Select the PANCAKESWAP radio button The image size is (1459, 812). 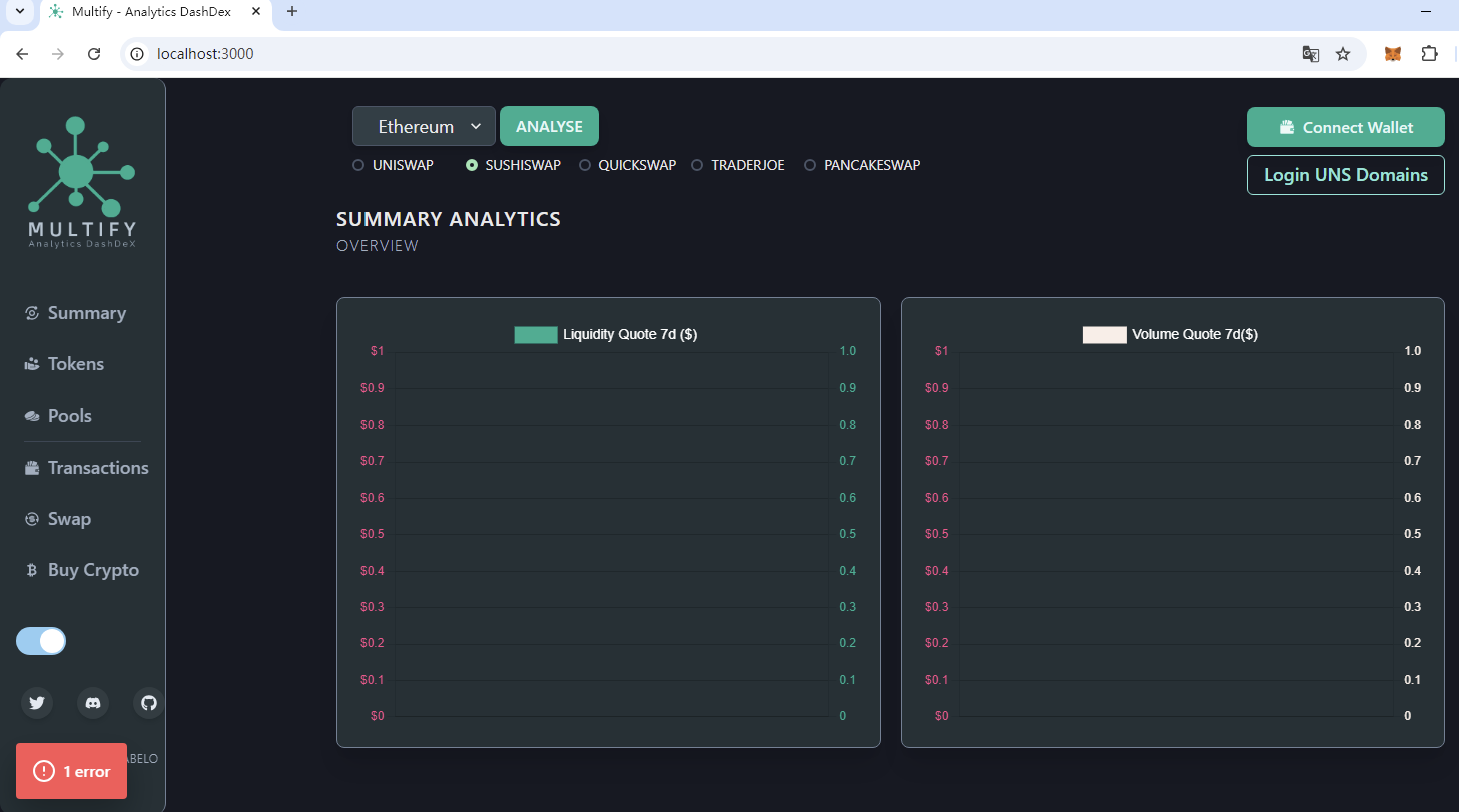810,165
